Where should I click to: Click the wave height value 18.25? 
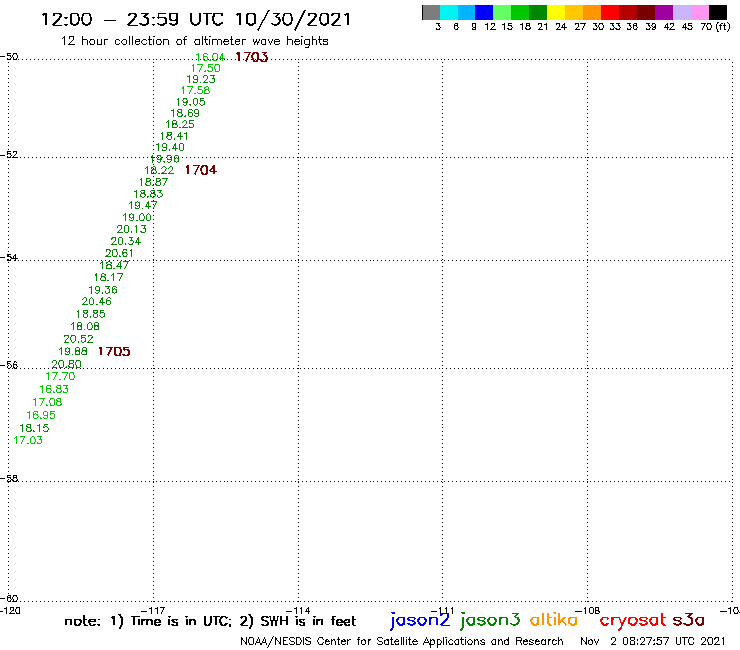click(180, 124)
